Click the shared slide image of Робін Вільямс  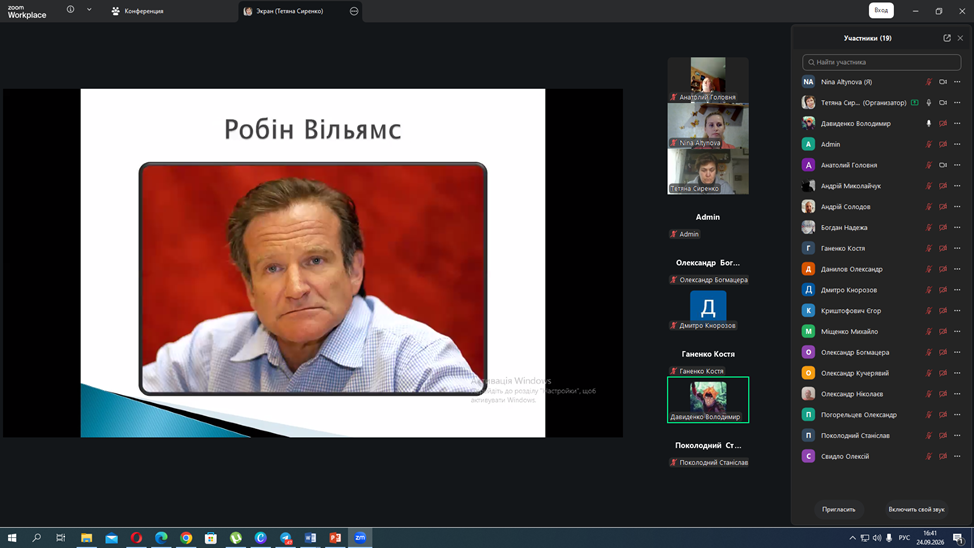coord(312,279)
